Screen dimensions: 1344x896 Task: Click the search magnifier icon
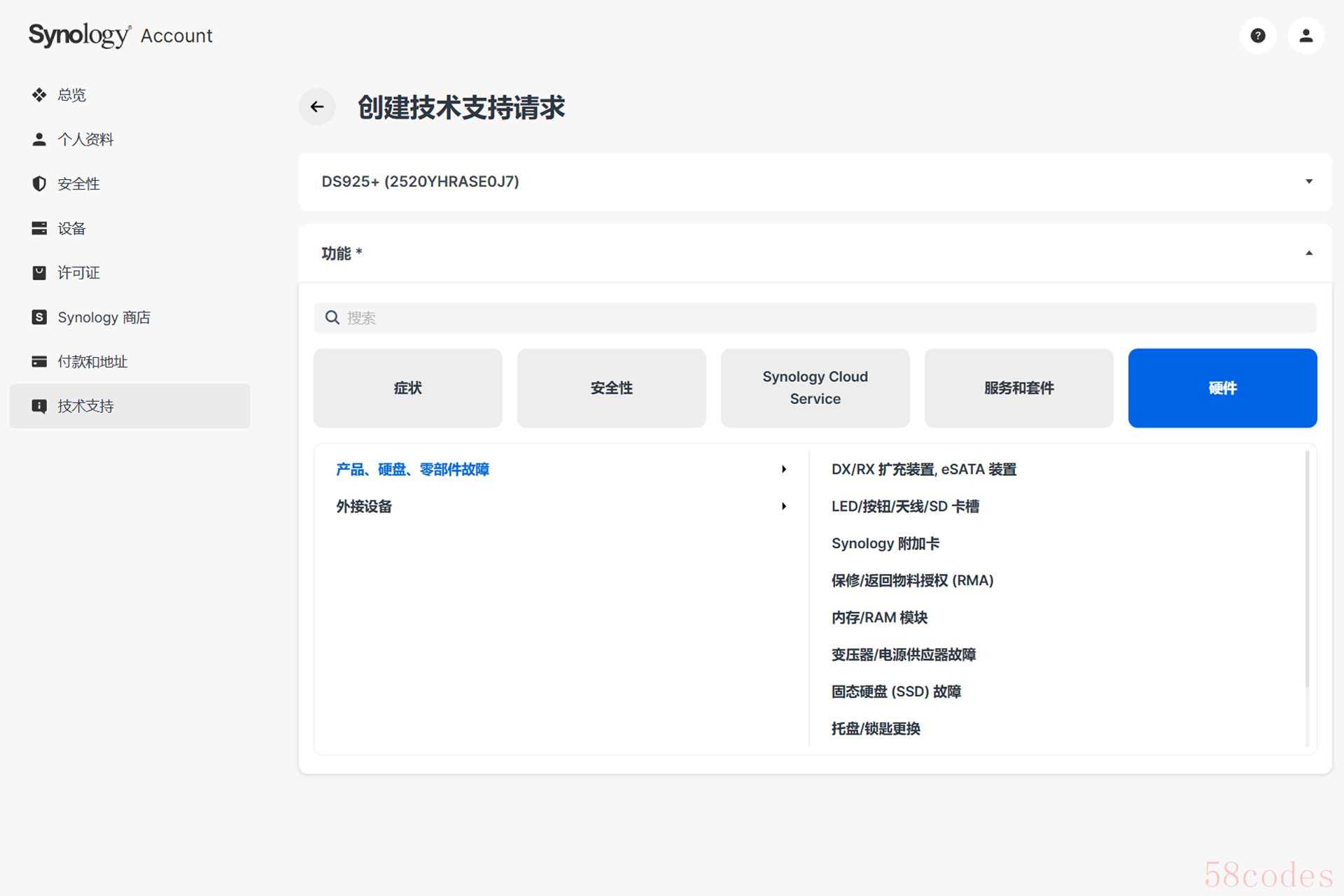(332, 318)
